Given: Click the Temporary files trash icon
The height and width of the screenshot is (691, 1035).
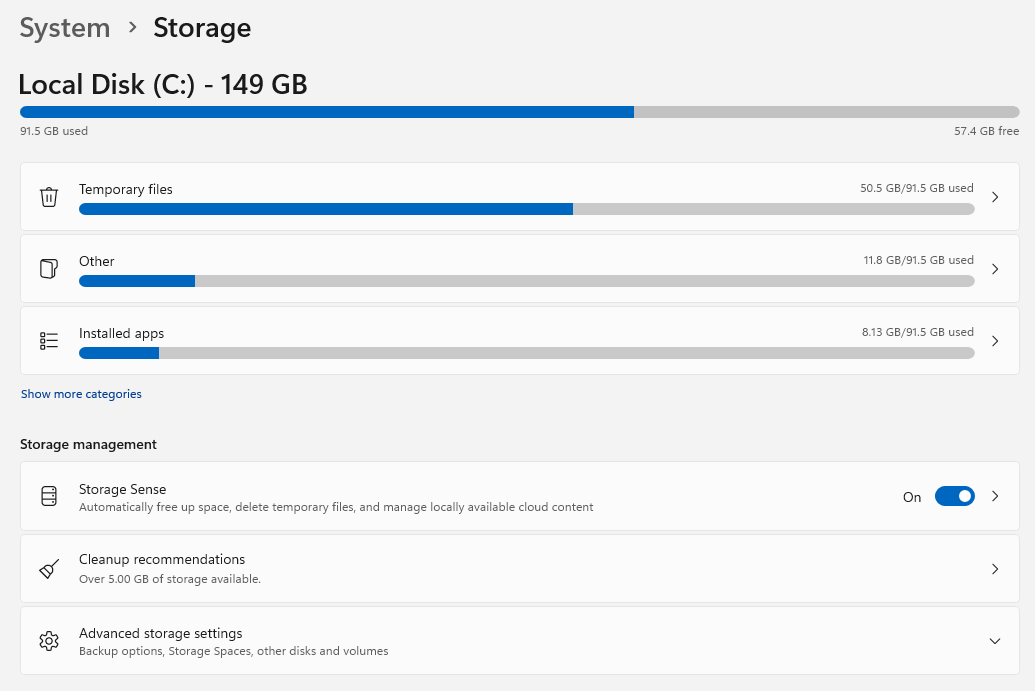Looking at the screenshot, I should point(48,197).
